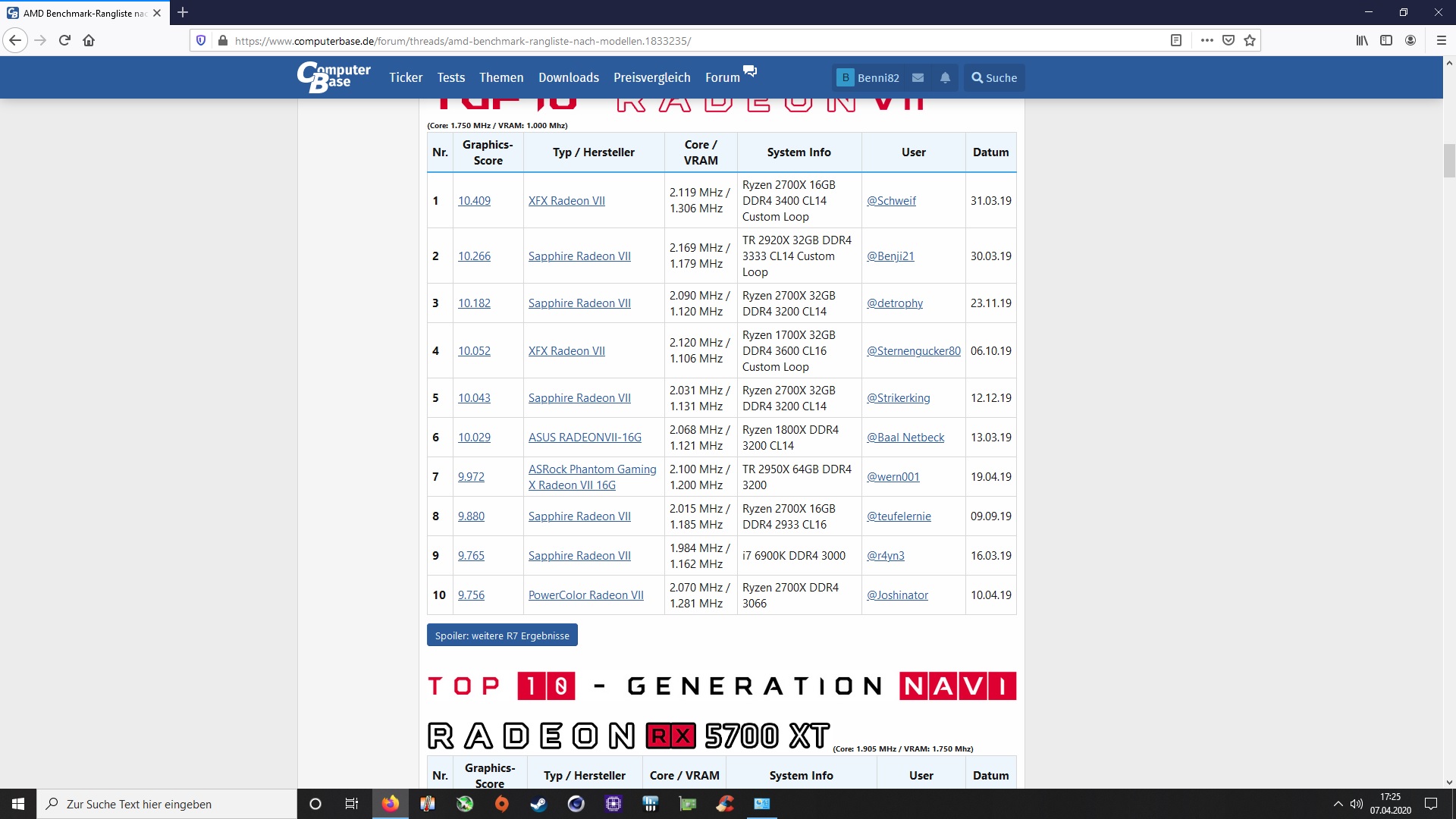The width and height of the screenshot is (1456, 819).
Task: Open score link 9.972
Action: [x=471, y=477]
